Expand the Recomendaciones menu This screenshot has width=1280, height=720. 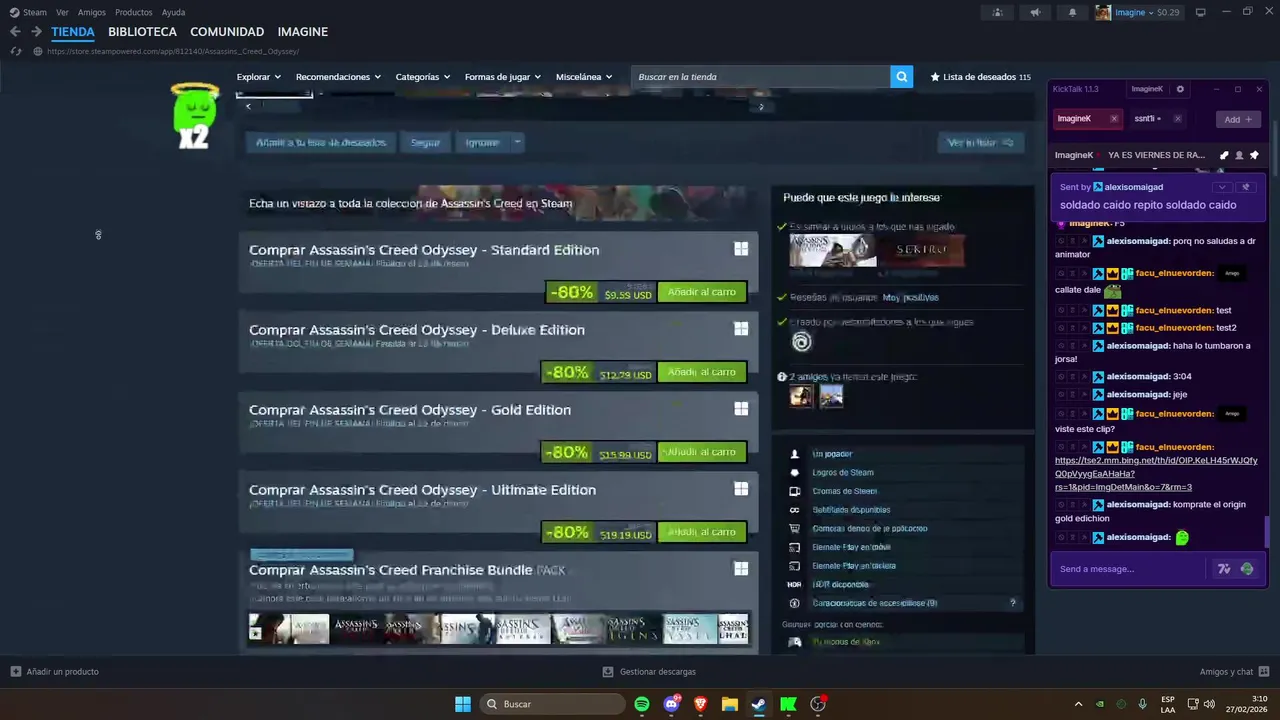coord(338,77)
